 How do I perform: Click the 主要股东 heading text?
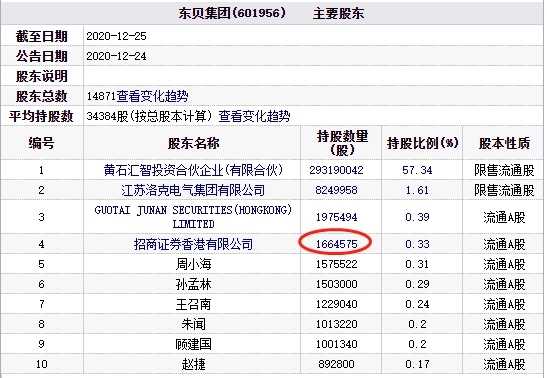coord(338,14)
